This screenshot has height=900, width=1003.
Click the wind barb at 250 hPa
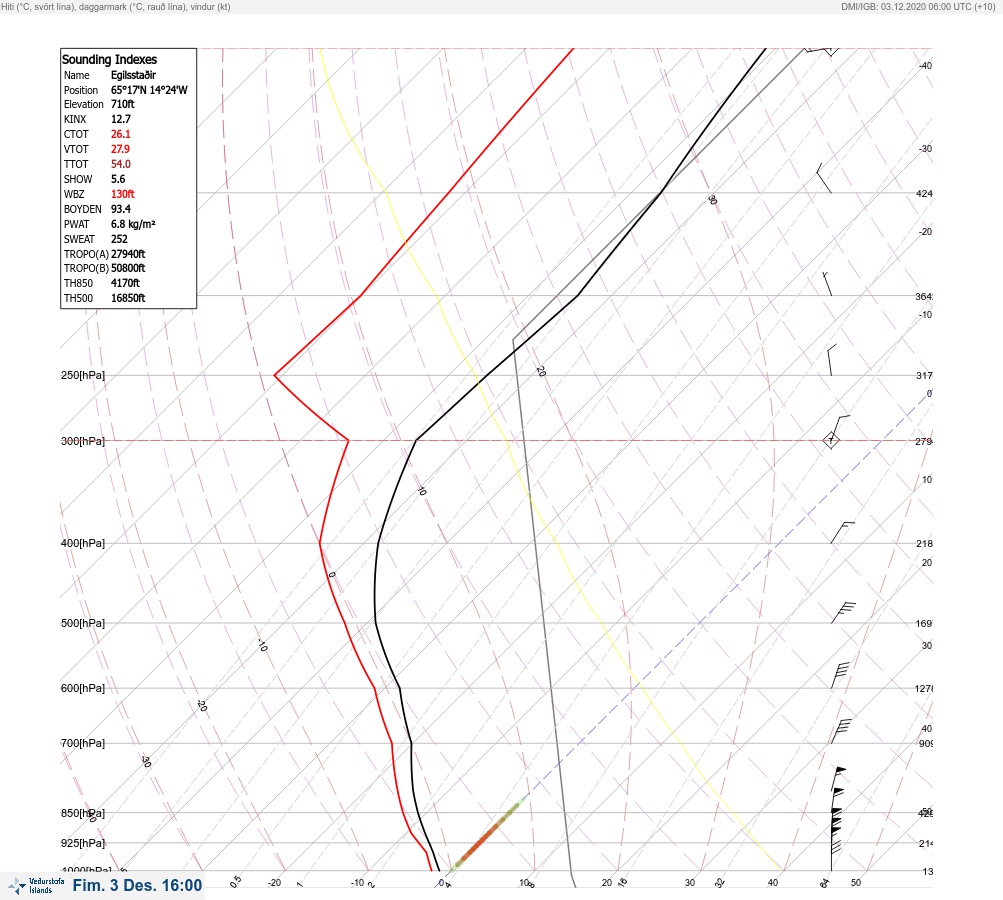pos(832,360)
